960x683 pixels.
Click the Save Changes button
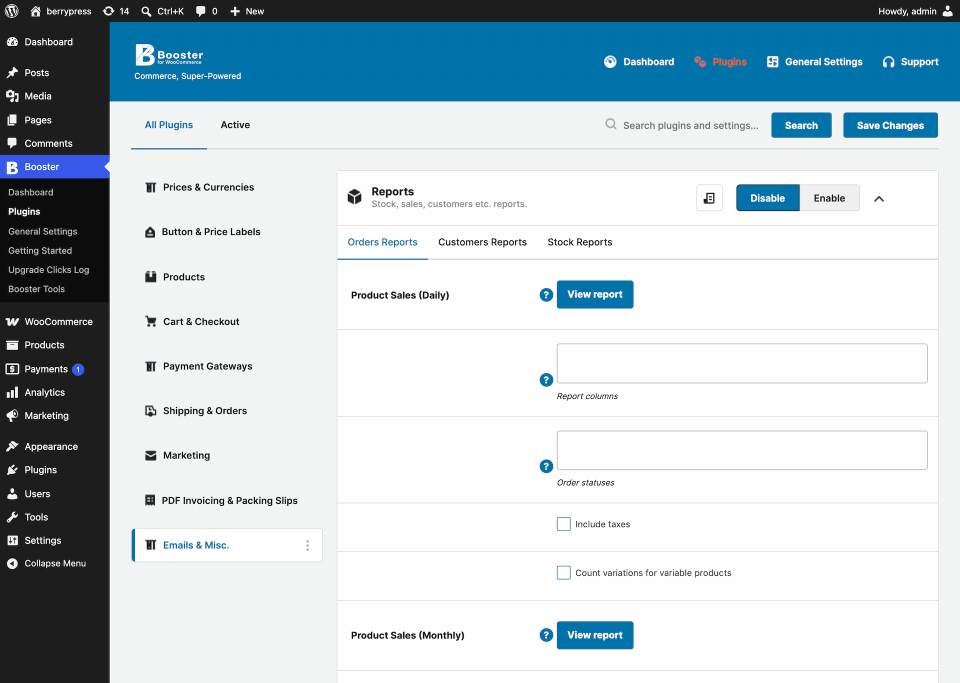[890, 125]
